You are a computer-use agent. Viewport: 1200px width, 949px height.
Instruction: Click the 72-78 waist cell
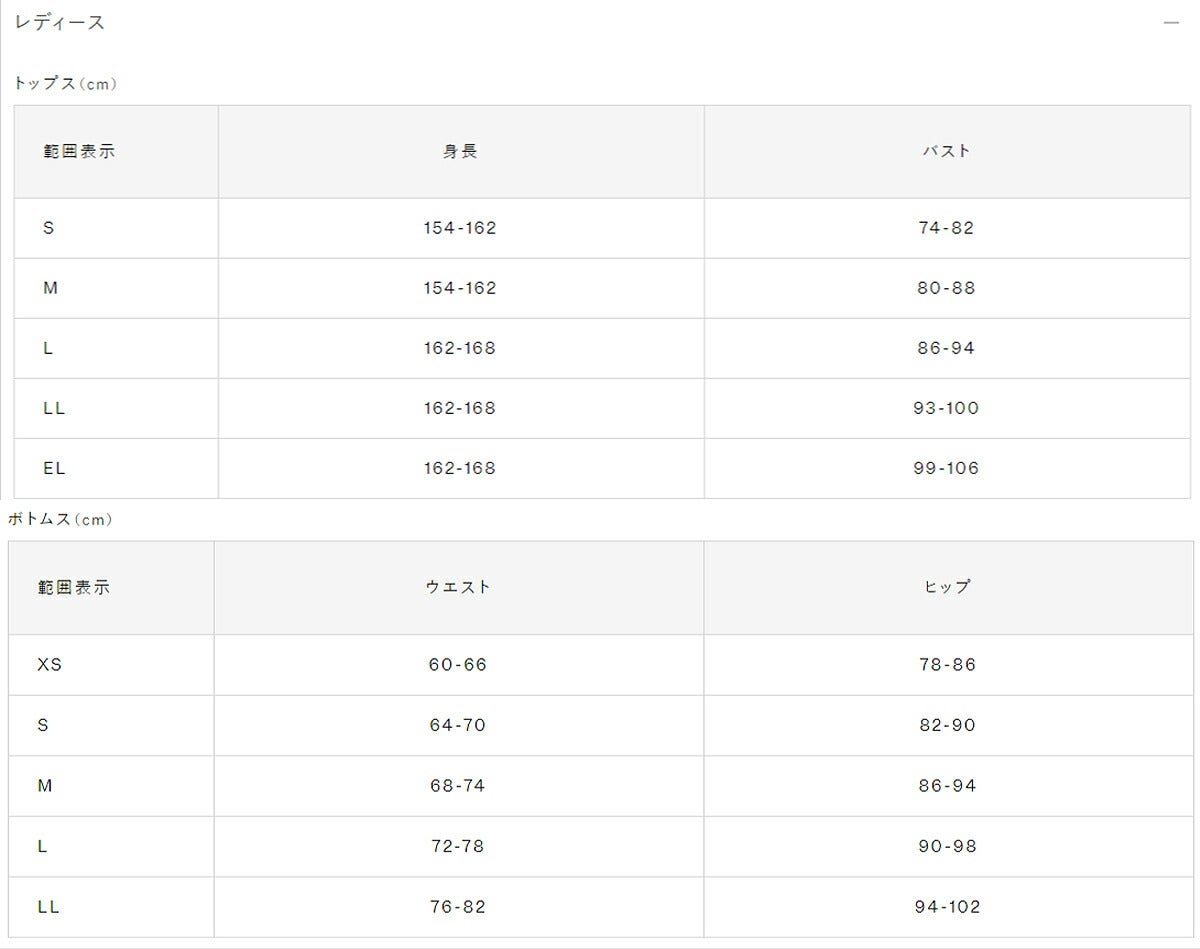coord(458,846)
